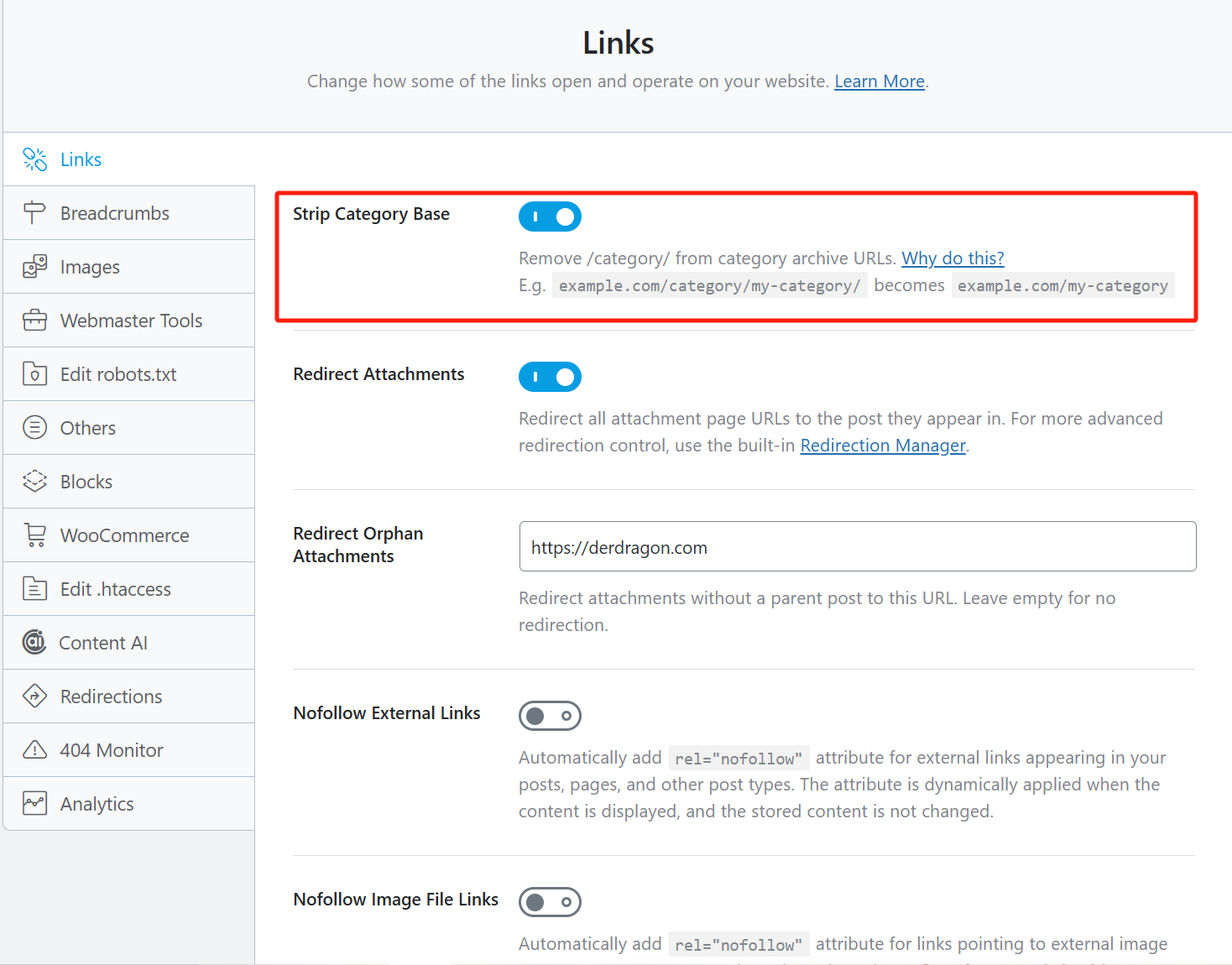Click the Links chain icon in sidebar

pyautogui.click(x=34, y=159)
